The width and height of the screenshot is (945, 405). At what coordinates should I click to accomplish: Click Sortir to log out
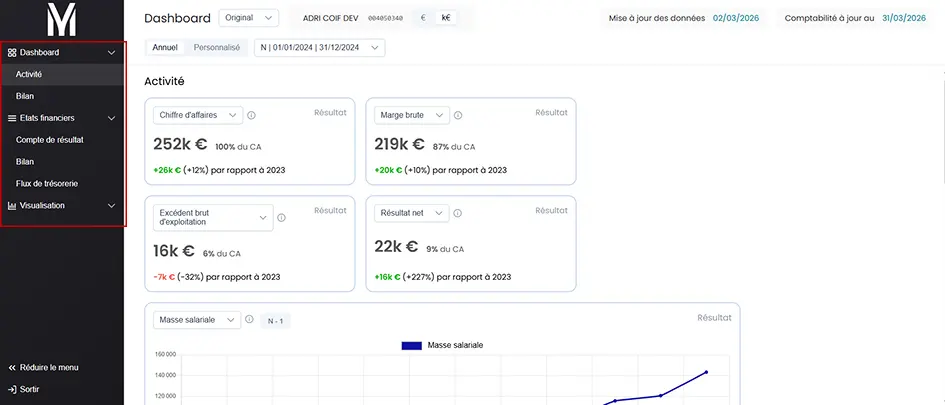coord(29,389)
